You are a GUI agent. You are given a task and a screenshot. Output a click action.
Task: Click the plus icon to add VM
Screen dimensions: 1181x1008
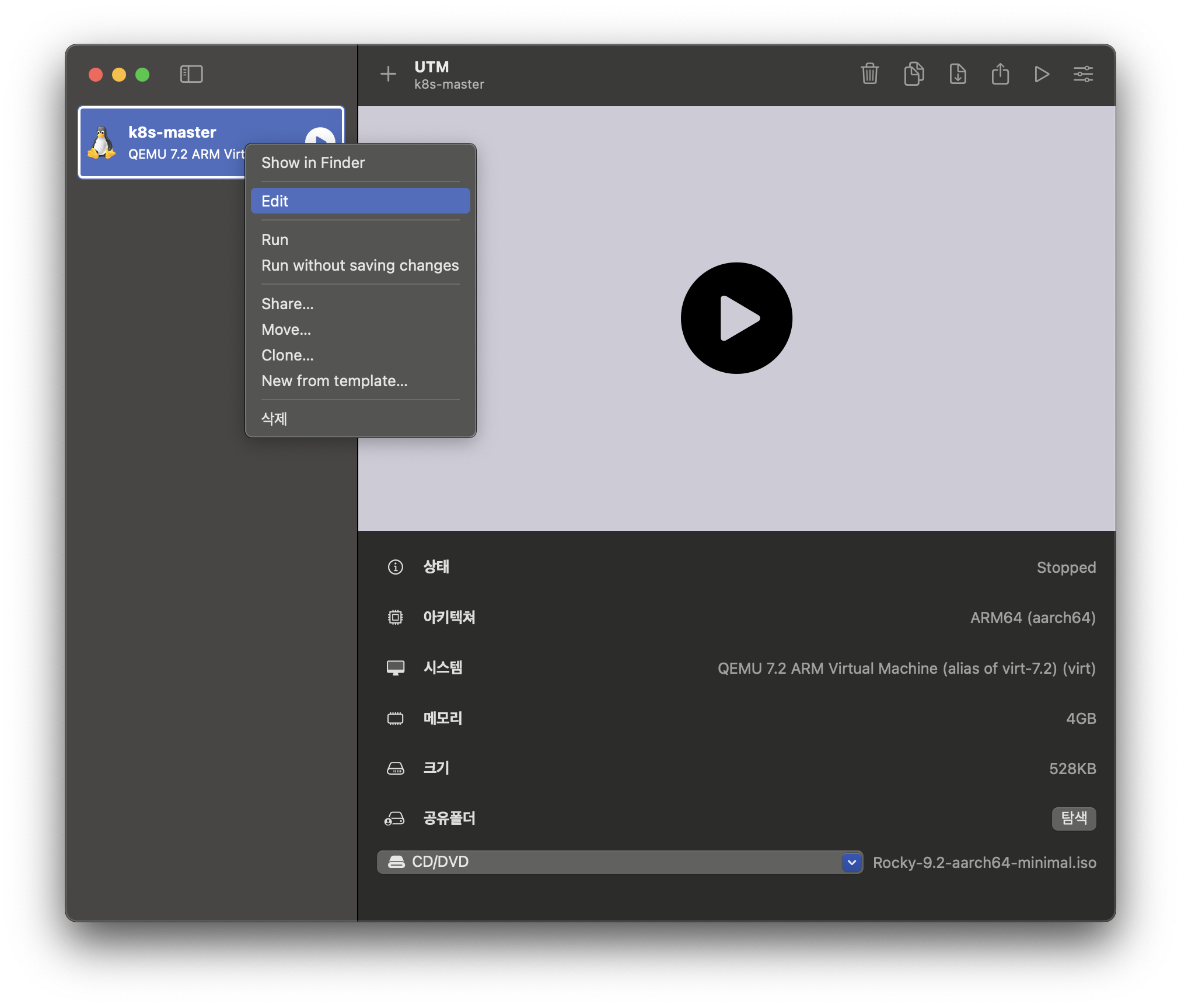(x=388, y=74)
